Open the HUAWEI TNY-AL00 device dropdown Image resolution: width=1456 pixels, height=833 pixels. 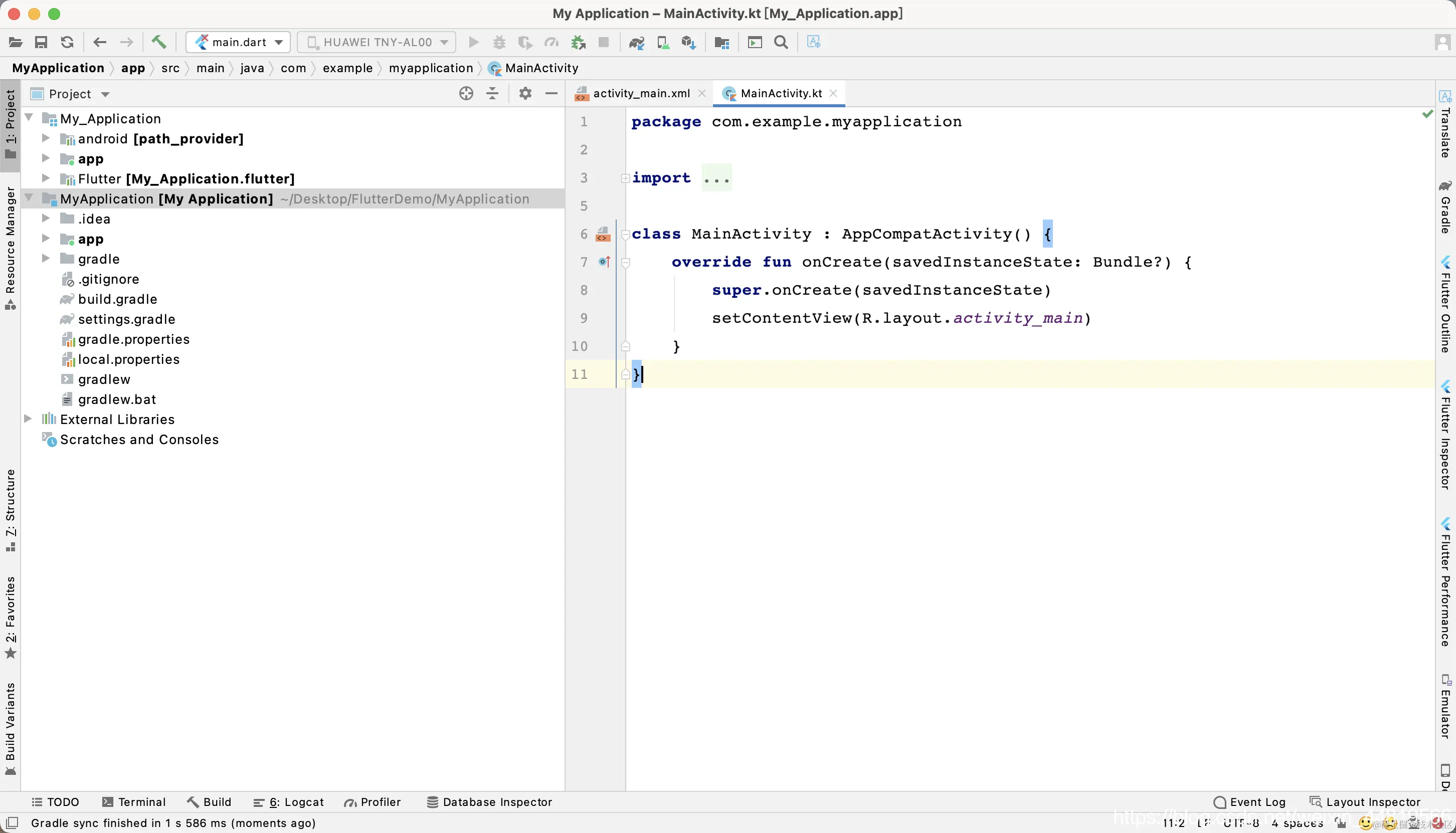377,42
